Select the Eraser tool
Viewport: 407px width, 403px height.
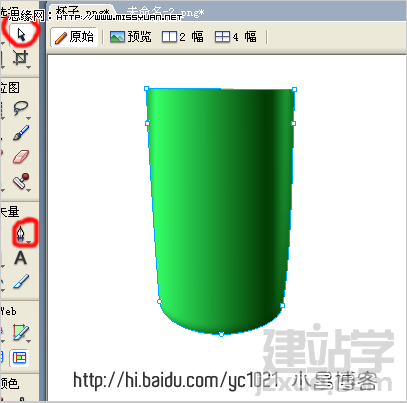click(21, 157)
